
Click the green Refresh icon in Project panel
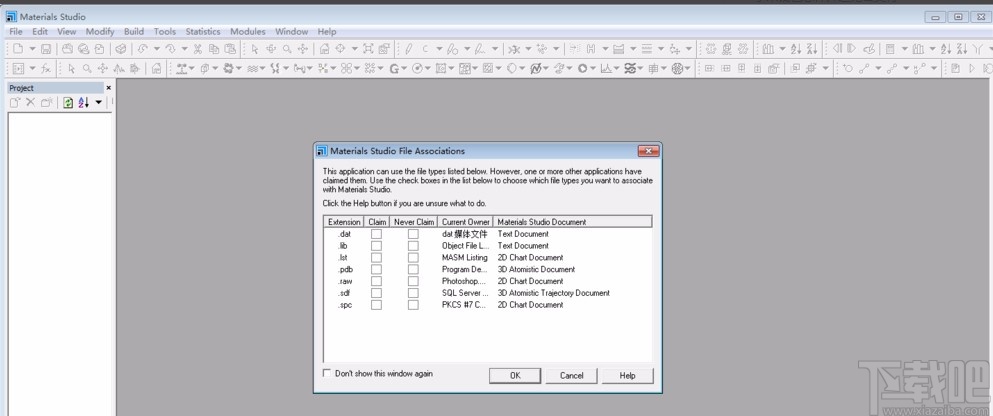pos(68,103)
